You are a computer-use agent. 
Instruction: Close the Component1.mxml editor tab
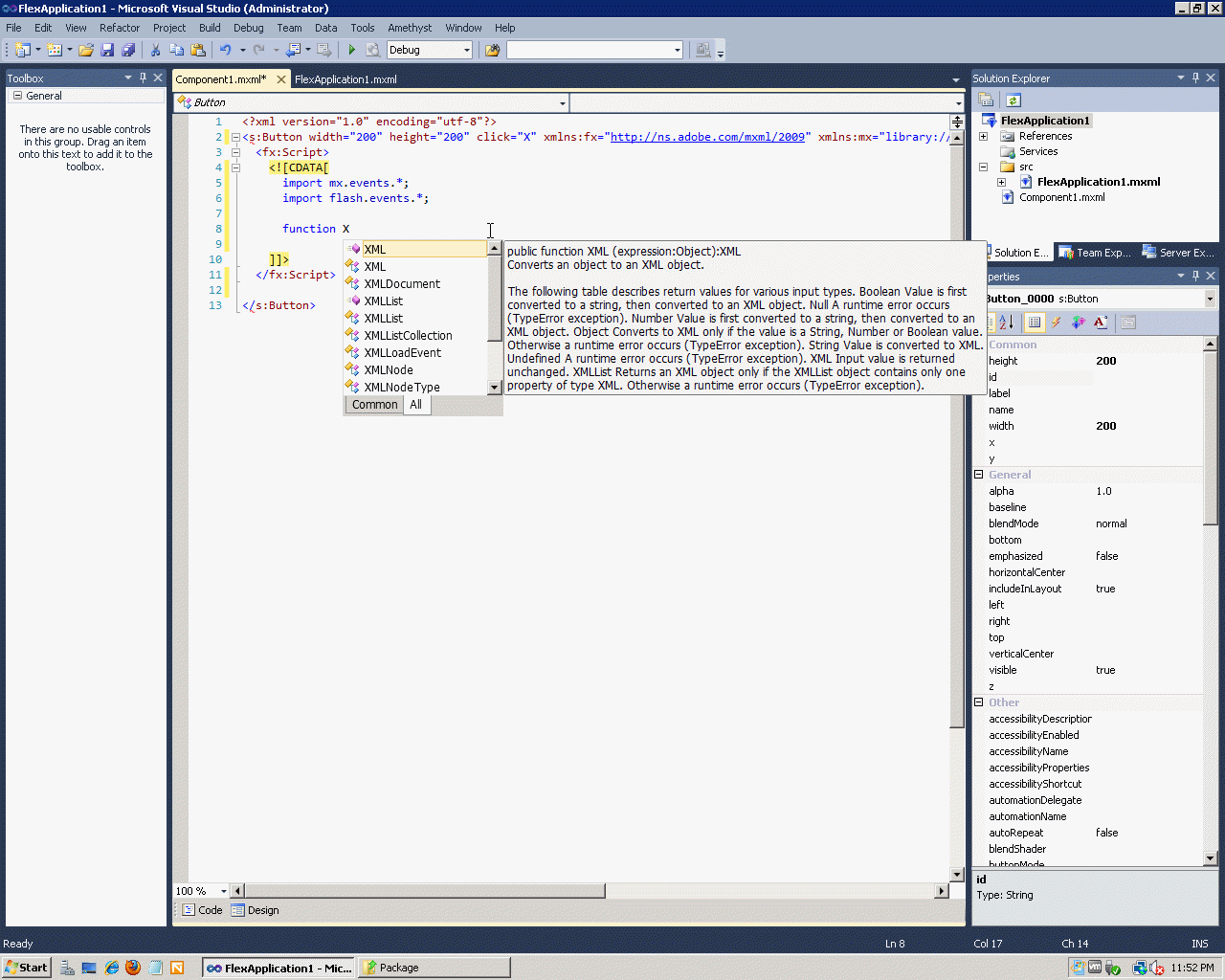click(281, 79)
